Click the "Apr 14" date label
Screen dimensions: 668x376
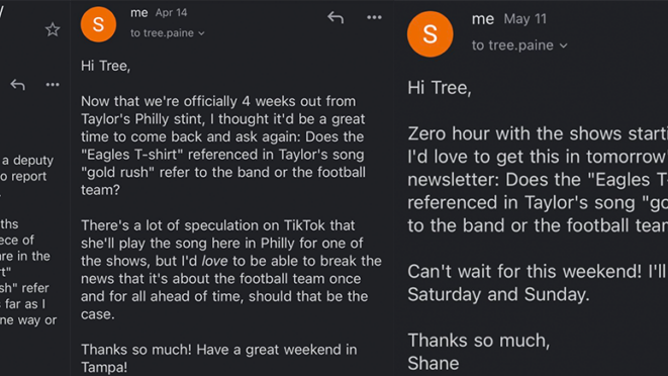[171, 13]
